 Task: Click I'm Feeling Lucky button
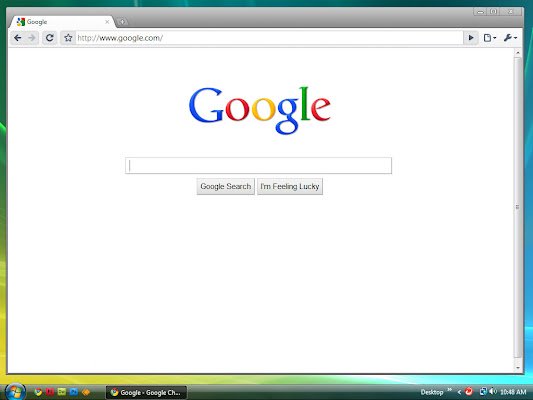[x=290, y=186]
